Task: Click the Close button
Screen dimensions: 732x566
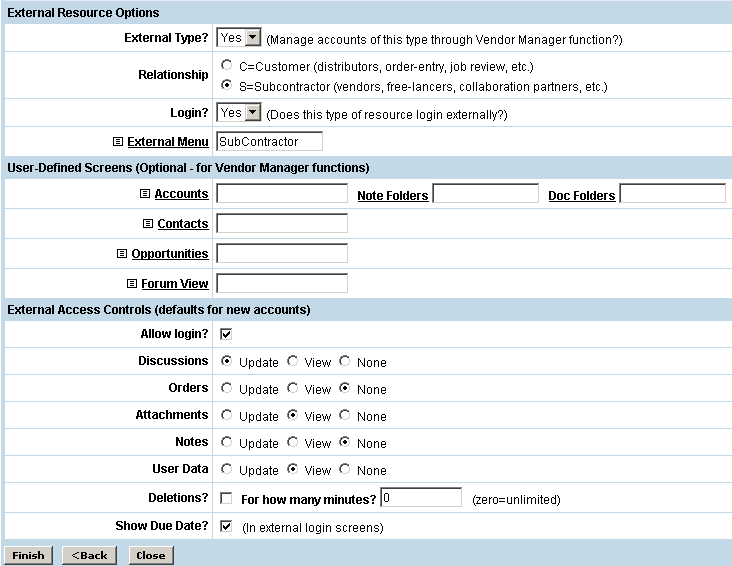Action: click(x=151, y=555)
